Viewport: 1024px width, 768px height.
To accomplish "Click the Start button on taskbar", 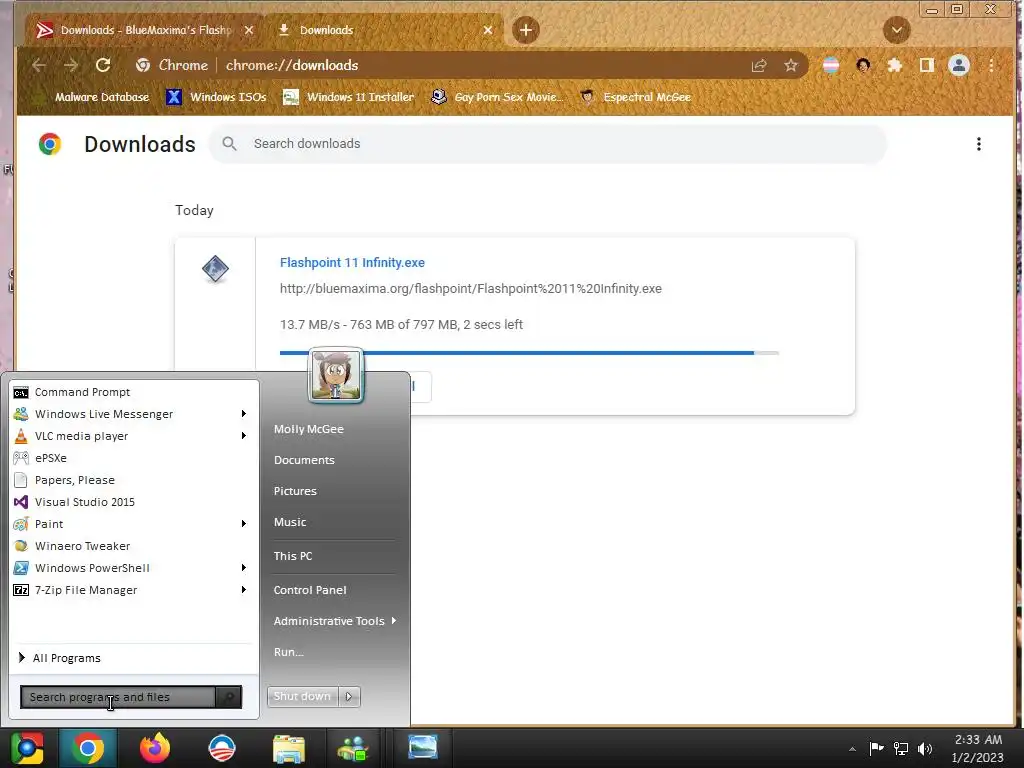I will coord(27,748).
